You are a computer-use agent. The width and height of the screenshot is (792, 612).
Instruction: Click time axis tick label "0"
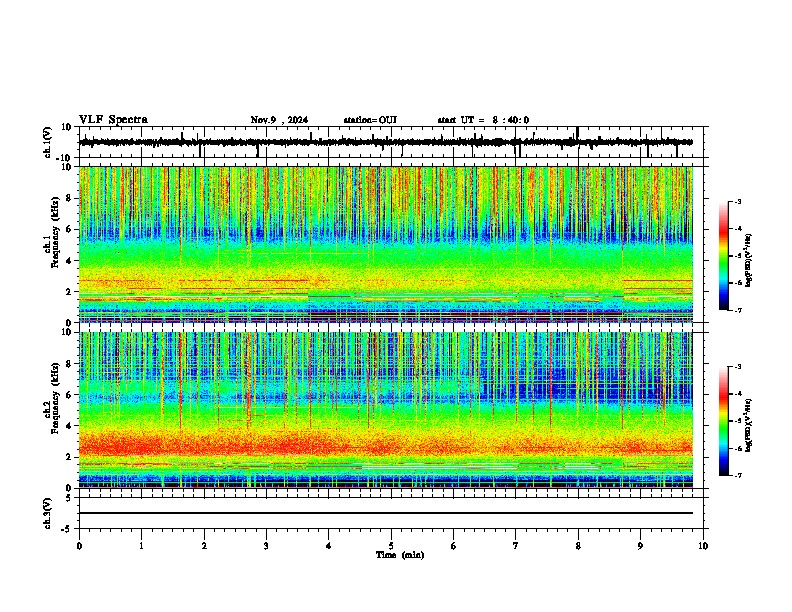[x=79, y=546]
